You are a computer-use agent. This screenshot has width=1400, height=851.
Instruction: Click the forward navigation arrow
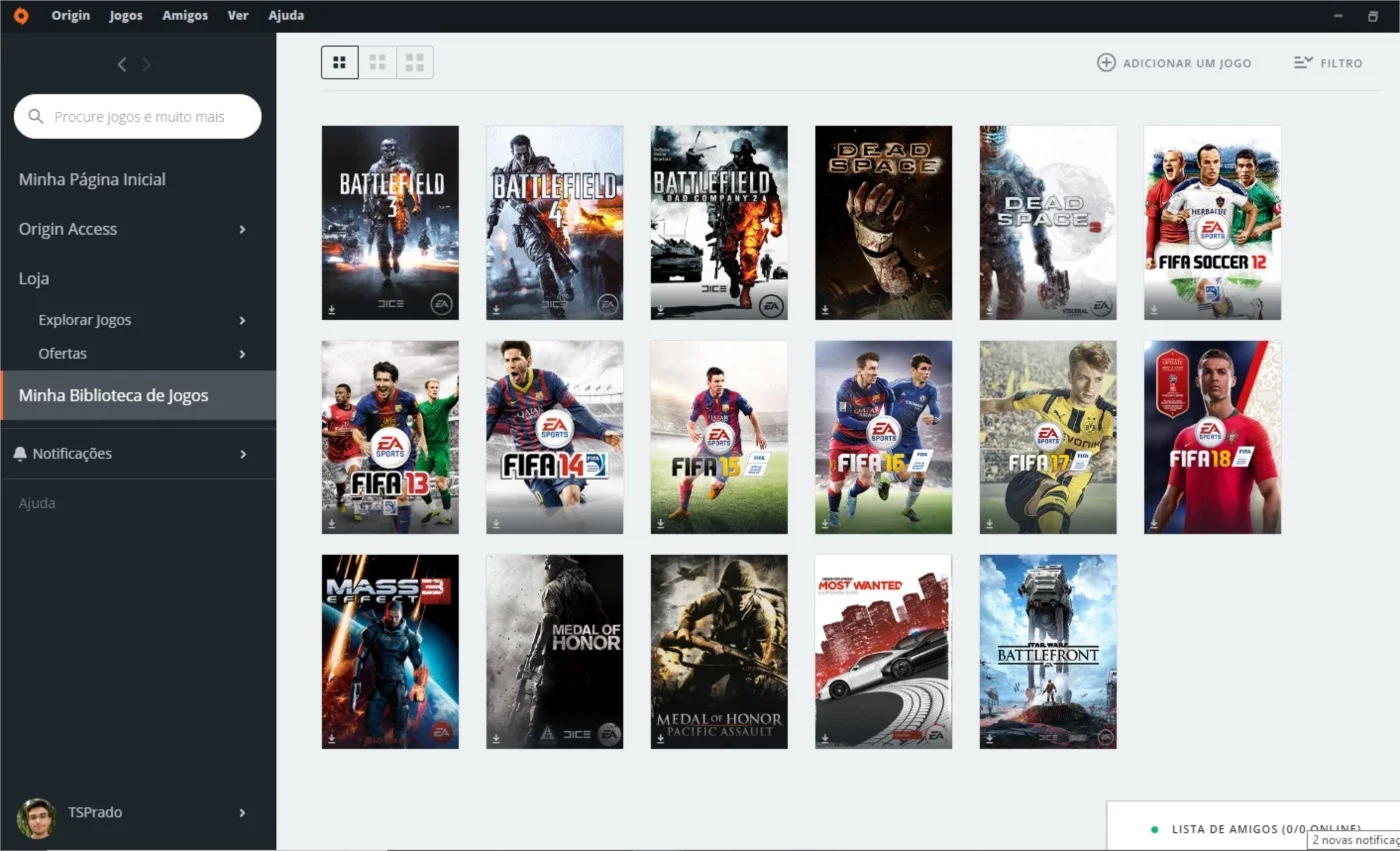click(x=147, y=64)
